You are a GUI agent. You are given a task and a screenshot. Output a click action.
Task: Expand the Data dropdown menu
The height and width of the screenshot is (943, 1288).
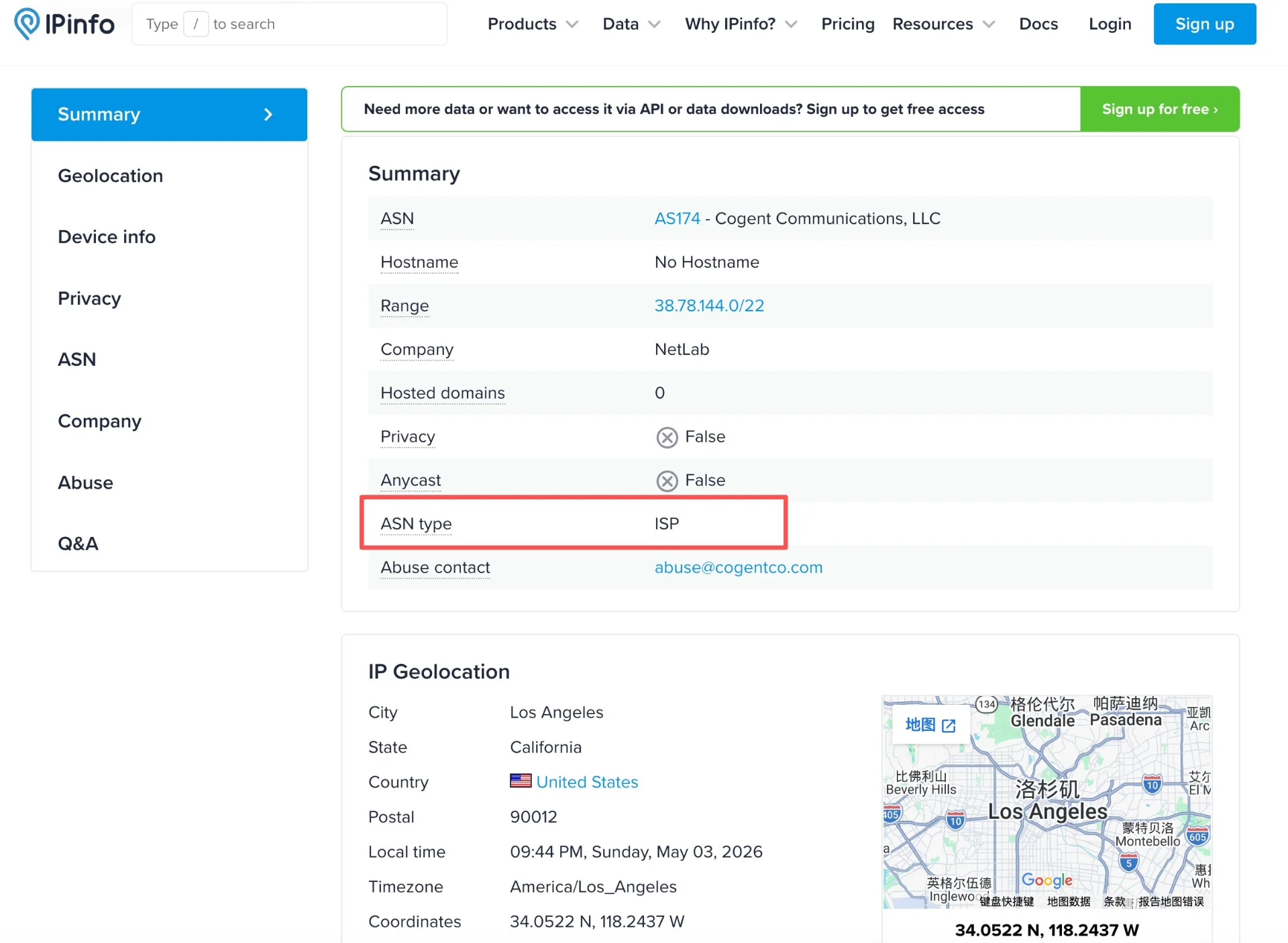tap(631, 24)
